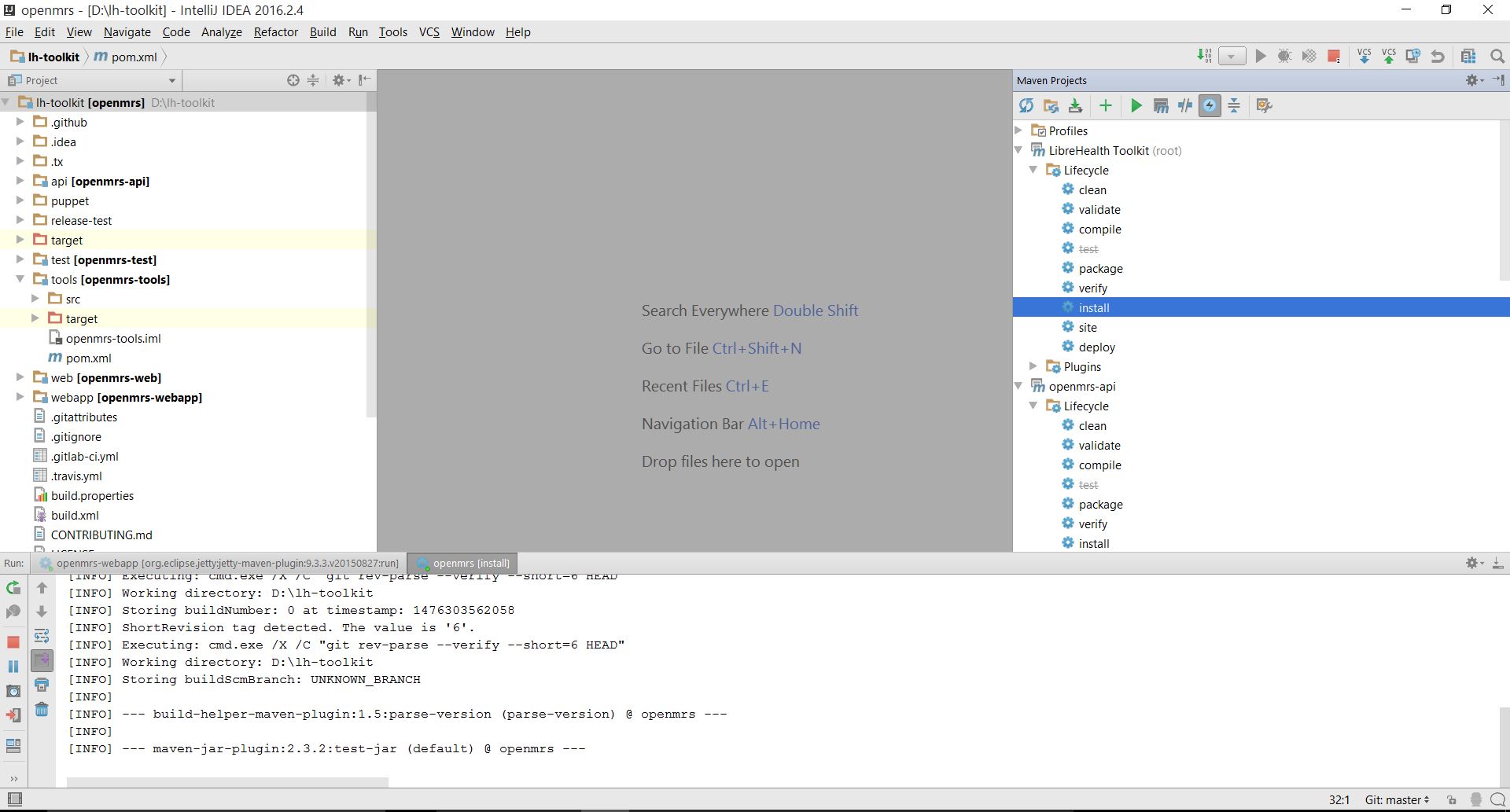This screenshot has width=1510, height=812.
Task: Exit the running process in Run panel
Action: 13,715
